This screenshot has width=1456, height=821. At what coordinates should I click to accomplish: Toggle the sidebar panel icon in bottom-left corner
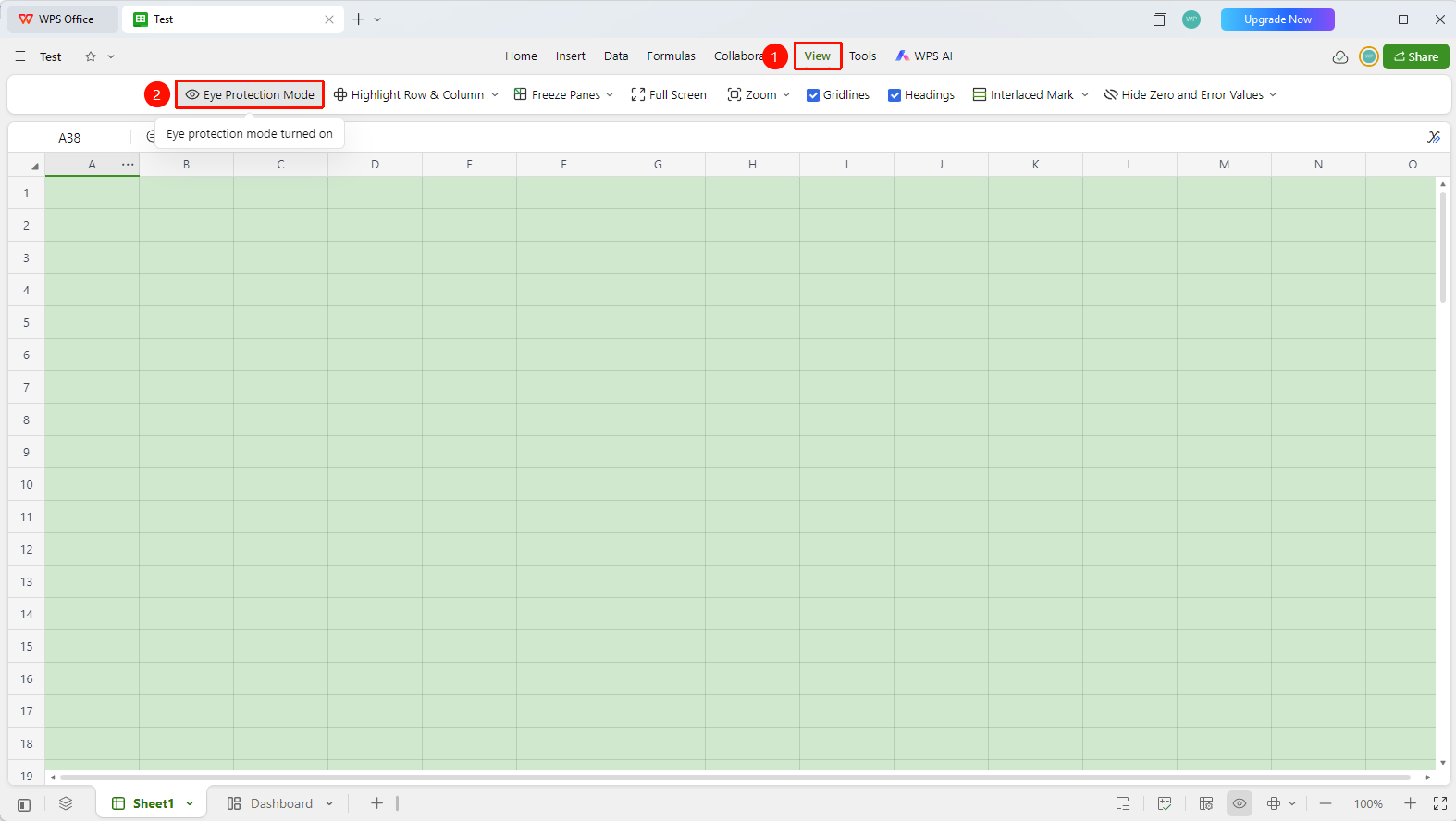click(24, 804)
